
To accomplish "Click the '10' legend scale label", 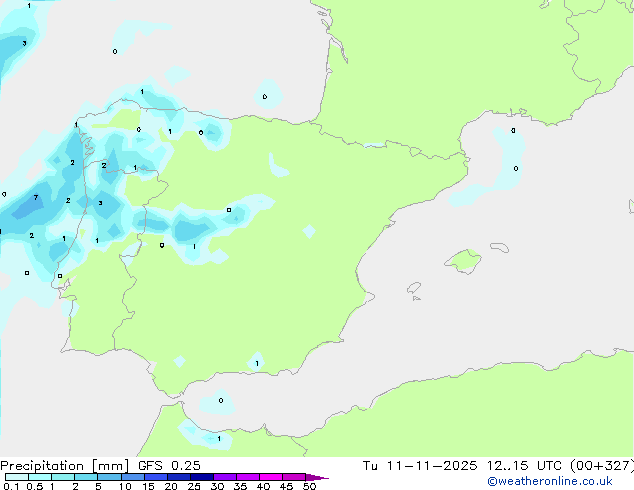I will point(125,486).
